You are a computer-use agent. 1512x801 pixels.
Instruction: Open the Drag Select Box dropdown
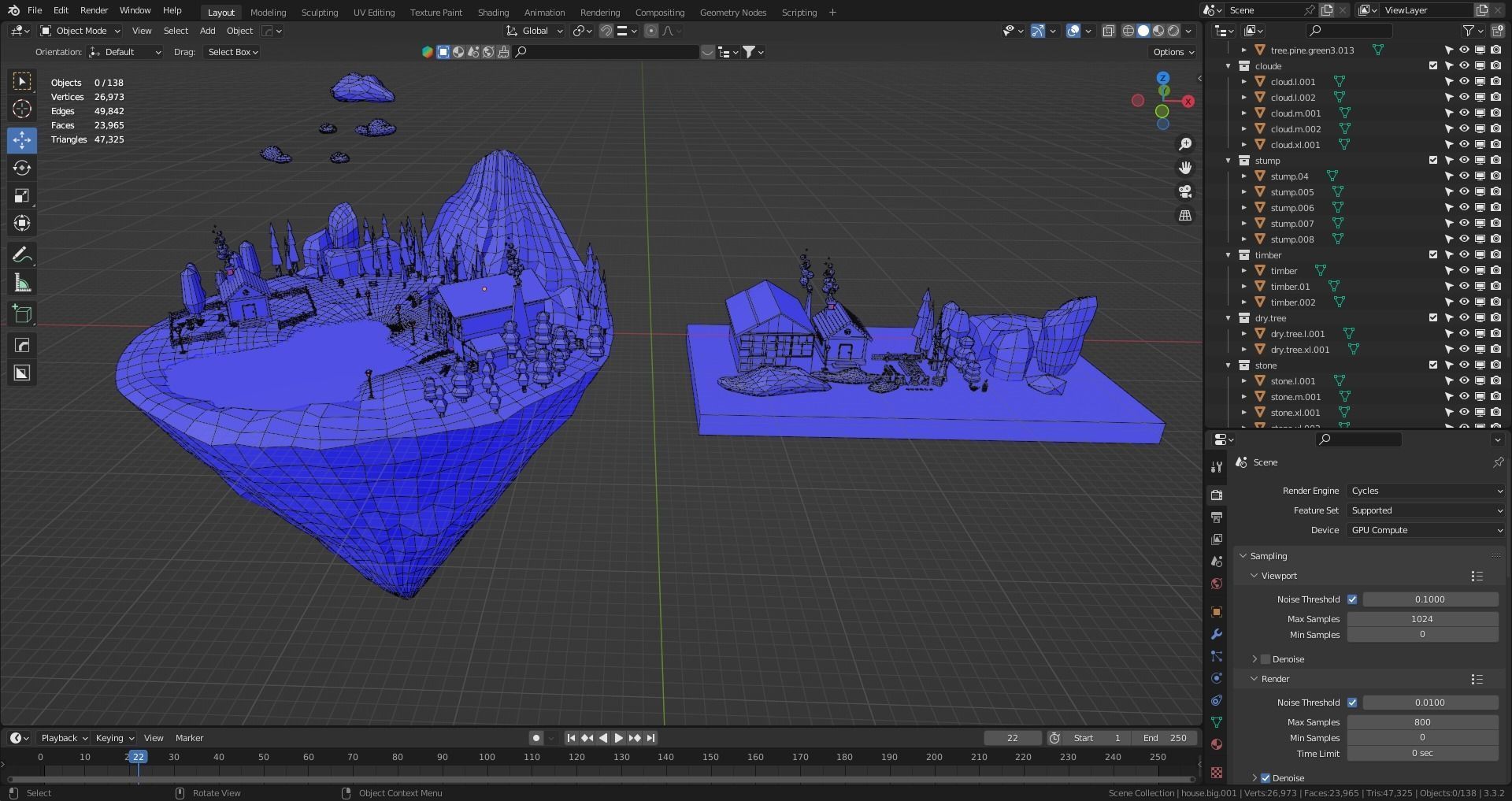click(232, 52)
